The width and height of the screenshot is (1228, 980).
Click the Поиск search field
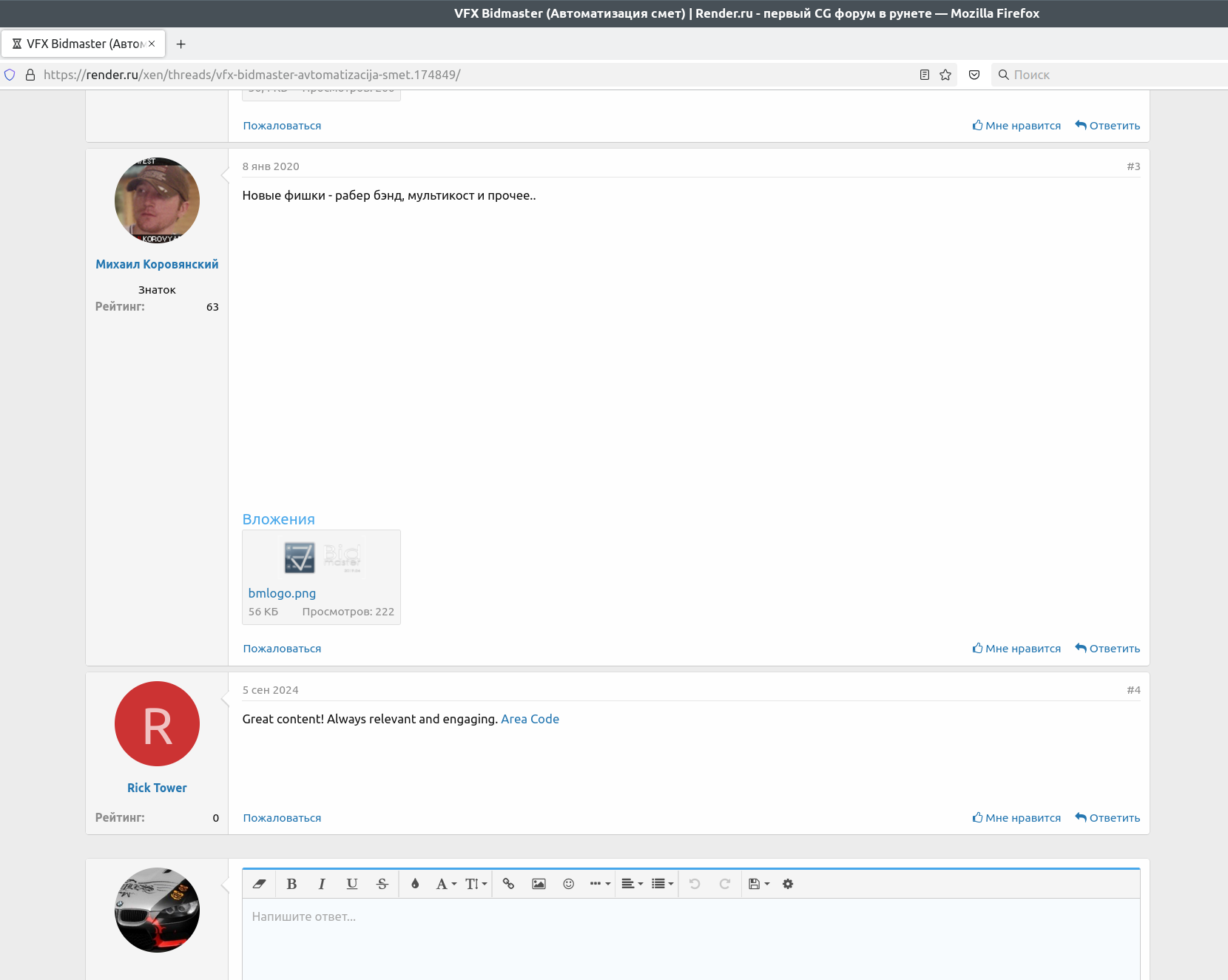(x=1110, y=75)
